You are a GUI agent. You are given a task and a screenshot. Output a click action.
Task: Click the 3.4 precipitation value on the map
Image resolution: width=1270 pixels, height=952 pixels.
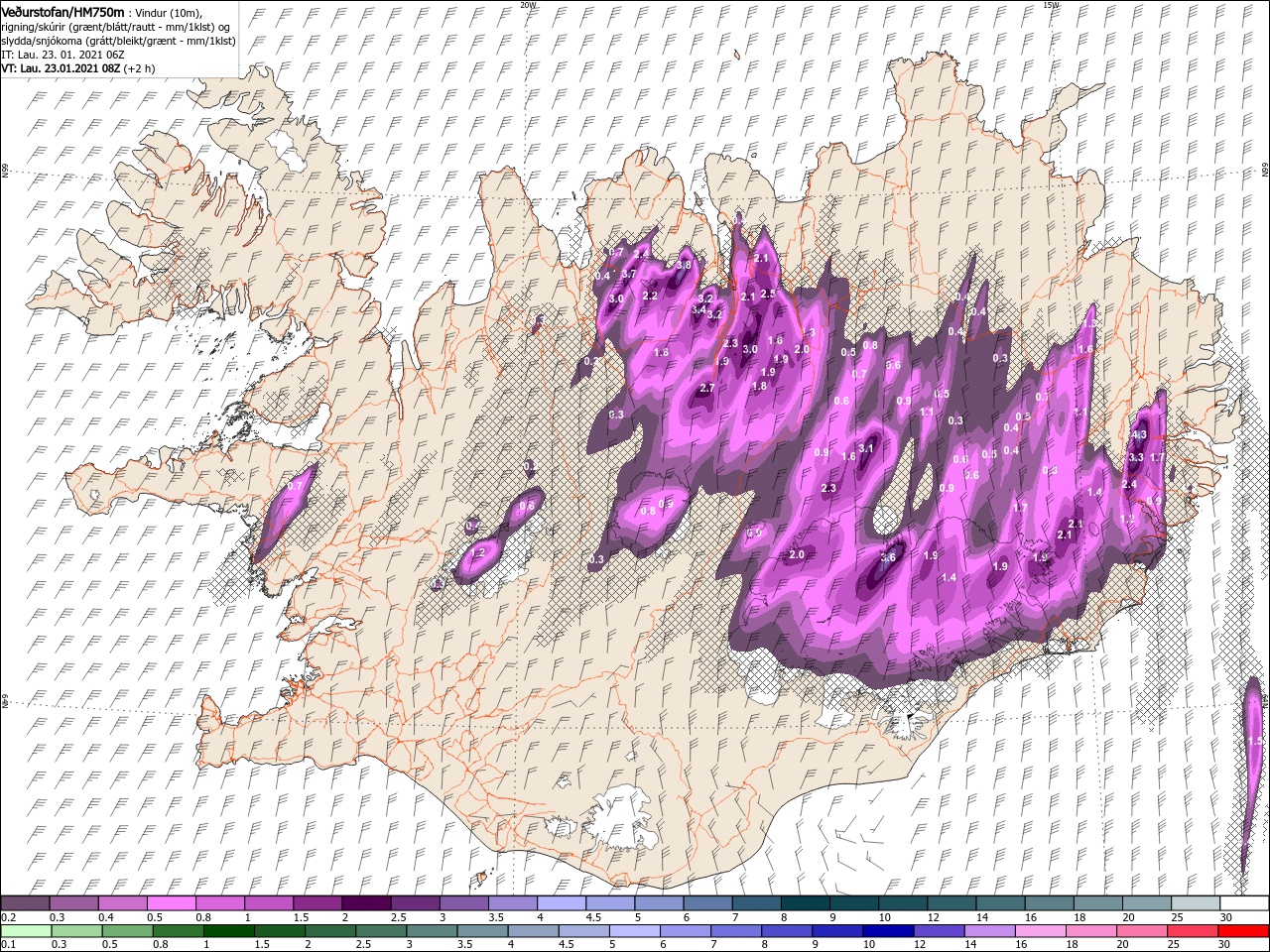coord(698,309)
